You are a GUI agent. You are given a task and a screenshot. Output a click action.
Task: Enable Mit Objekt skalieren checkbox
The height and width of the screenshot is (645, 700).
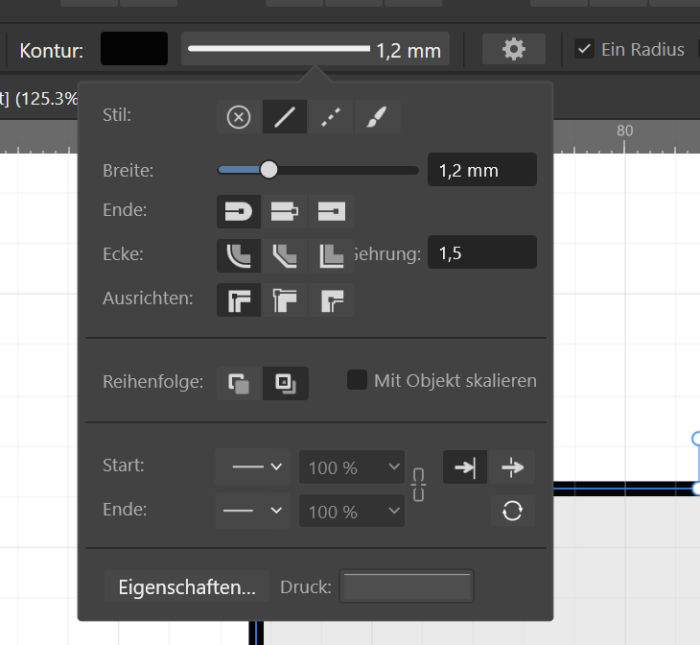point(357,380)
